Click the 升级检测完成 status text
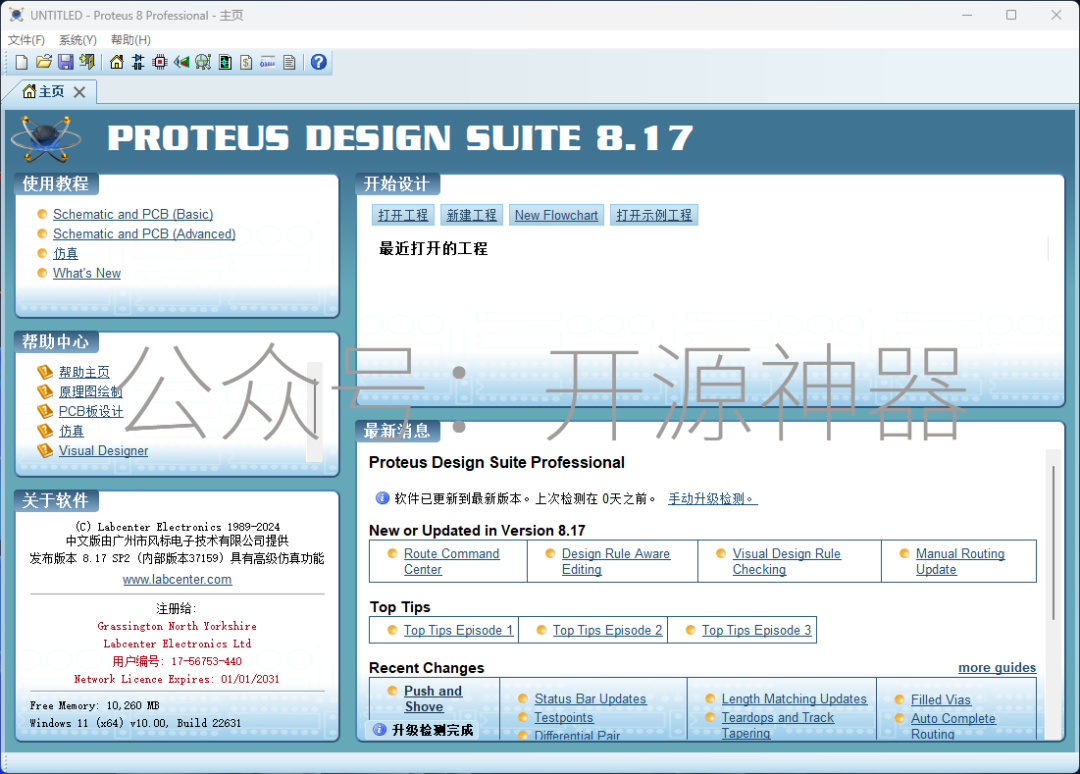Screen dimensions: 1080x774 (433, 730)
